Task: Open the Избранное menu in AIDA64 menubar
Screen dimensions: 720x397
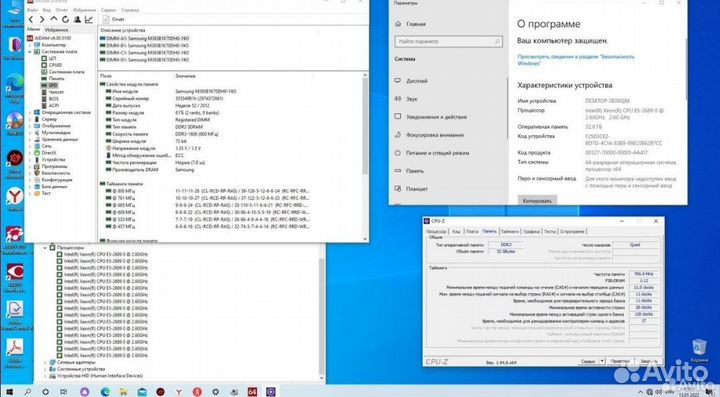Action: pyautogui.click(x=84, y=10)
